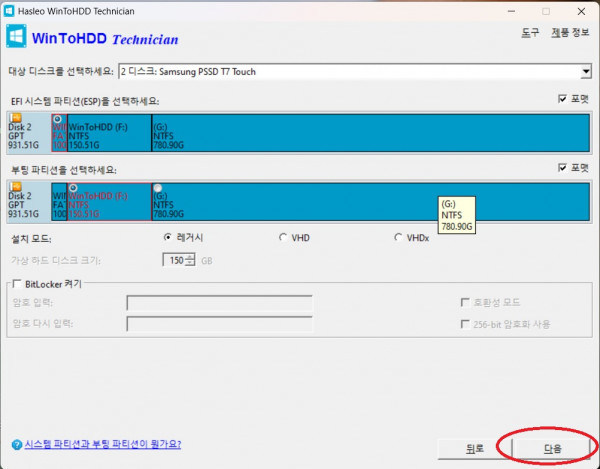Open the target disk dropdown list

(x=585, y=72)
